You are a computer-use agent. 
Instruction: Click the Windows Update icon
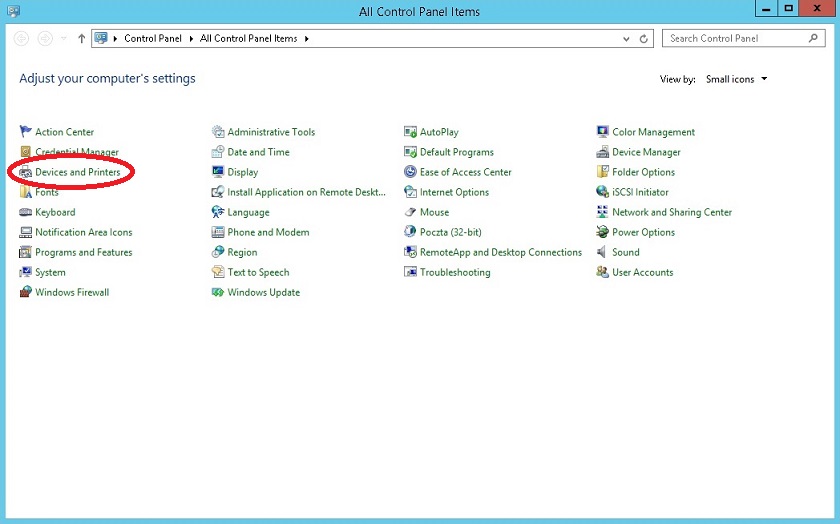[218, 292]
